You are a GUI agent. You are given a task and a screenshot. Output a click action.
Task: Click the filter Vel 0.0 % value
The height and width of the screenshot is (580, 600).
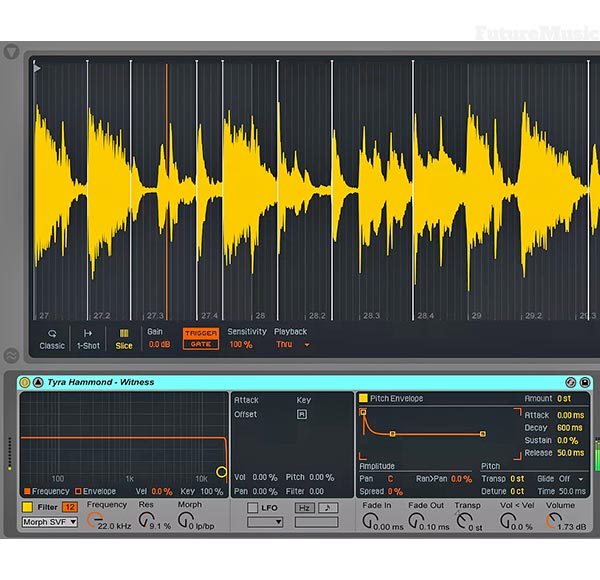click(162, 491)
